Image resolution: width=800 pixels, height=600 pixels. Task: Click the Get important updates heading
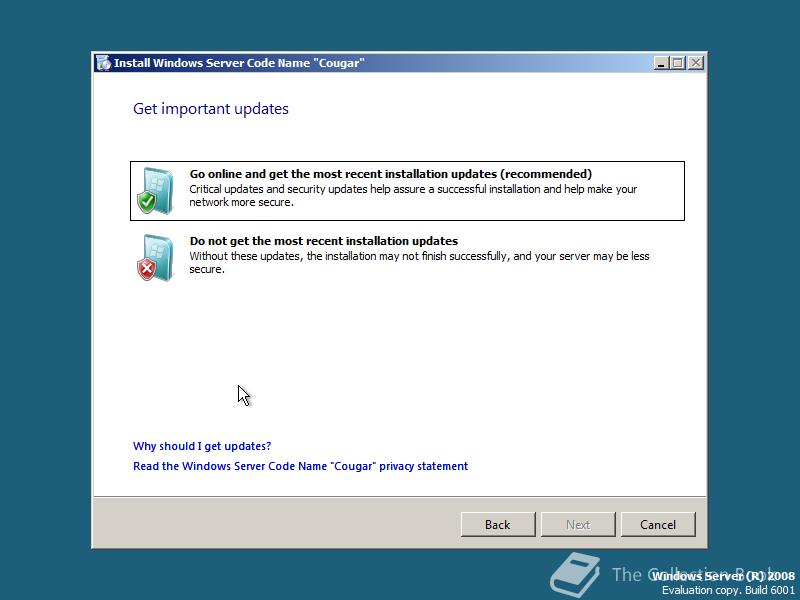tap(211, 109)
